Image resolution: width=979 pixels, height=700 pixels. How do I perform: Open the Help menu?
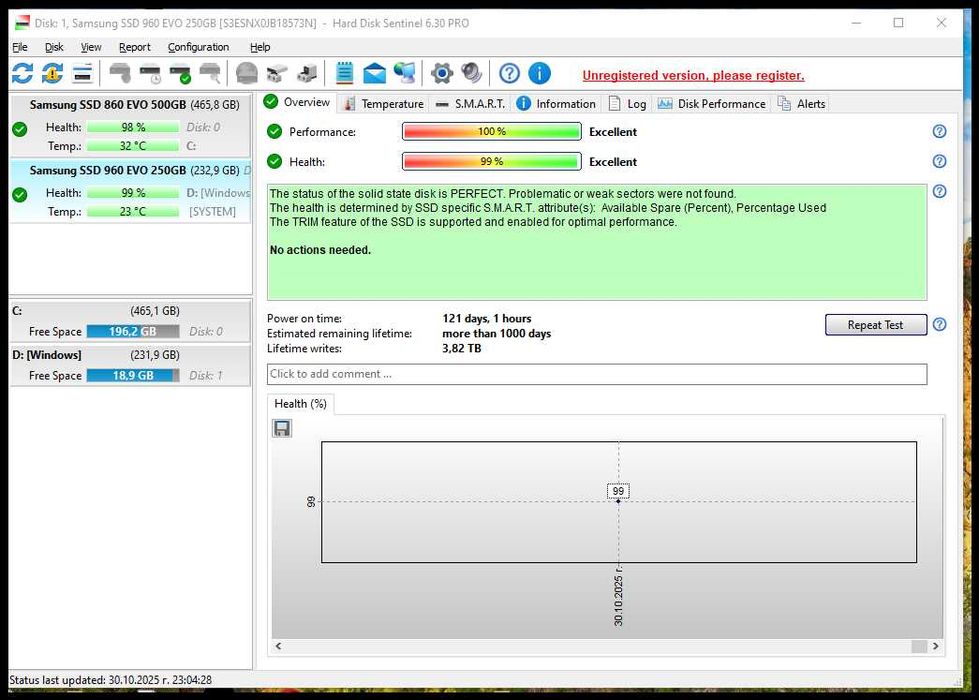point(260,47)
